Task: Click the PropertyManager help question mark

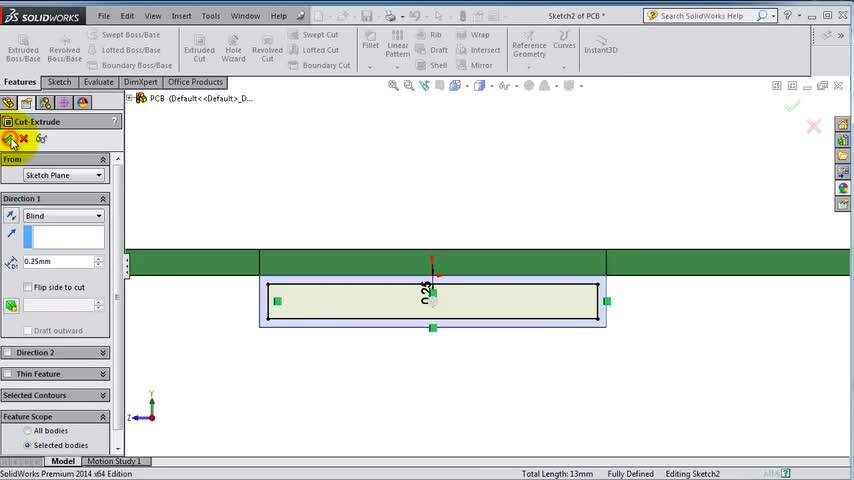Action: [114, 121]
